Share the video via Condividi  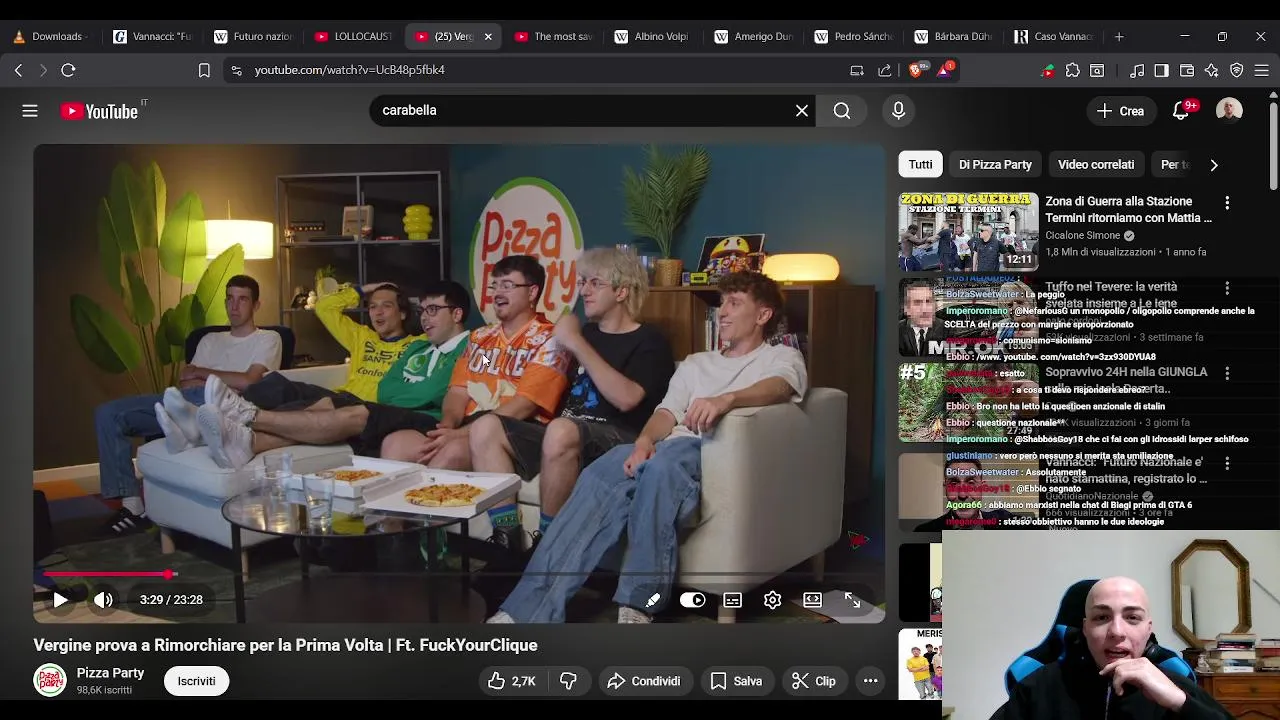(644, 681)
